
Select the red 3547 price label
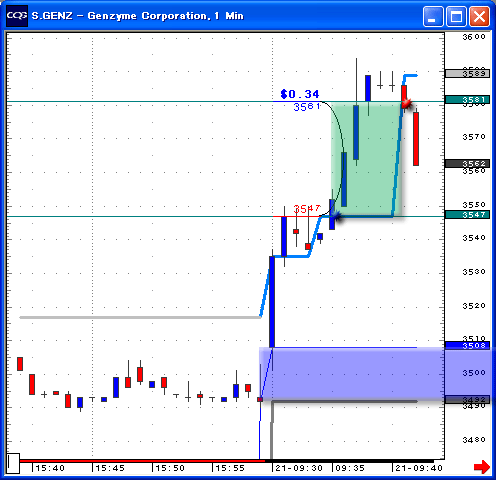[307, 209]
